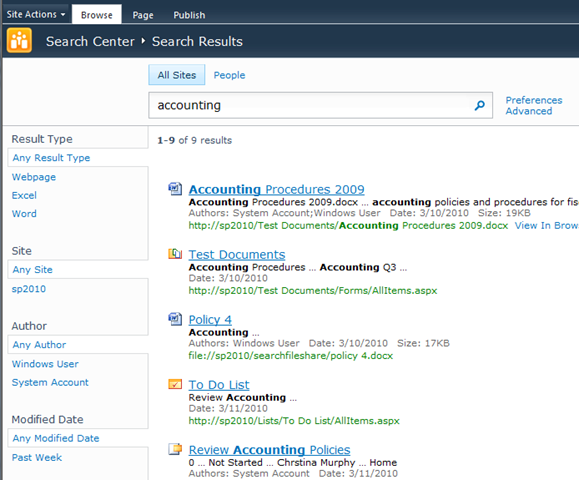The image size is (579, 480).
Task: Open the Site Actions dropdown menu
Action: [x=36, y=14]
